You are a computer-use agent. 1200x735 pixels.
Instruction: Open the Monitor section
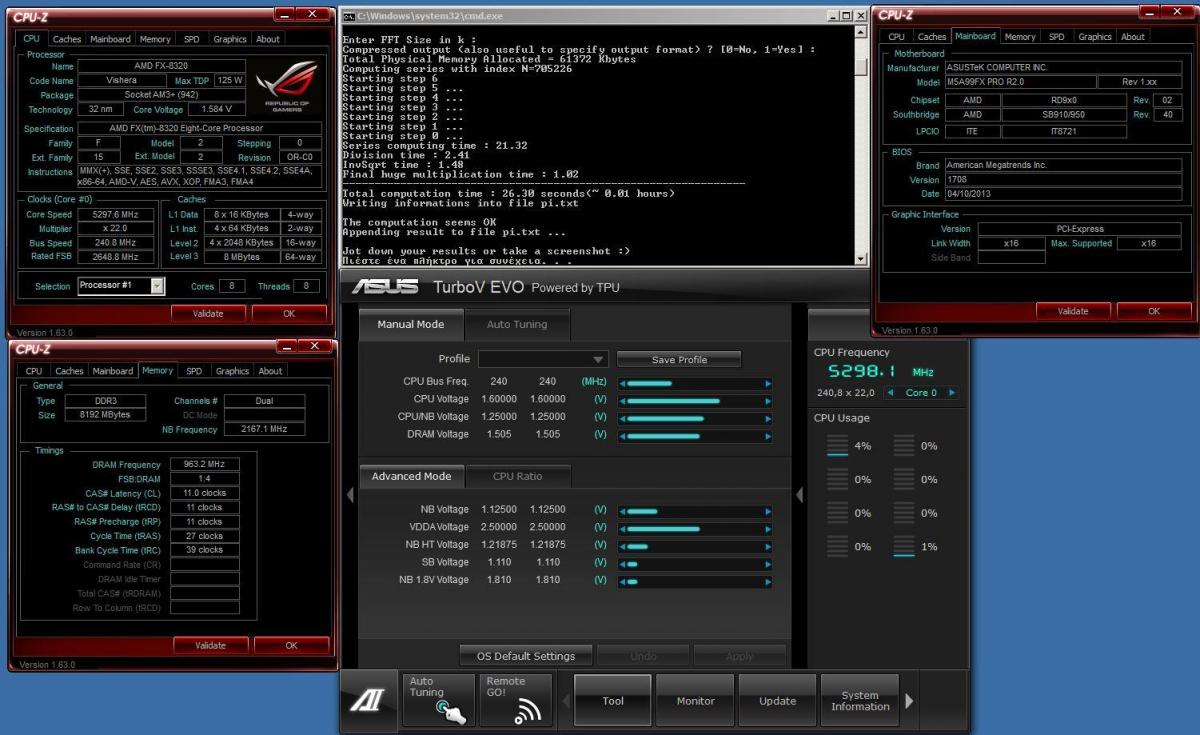click(x=695, y=701)
